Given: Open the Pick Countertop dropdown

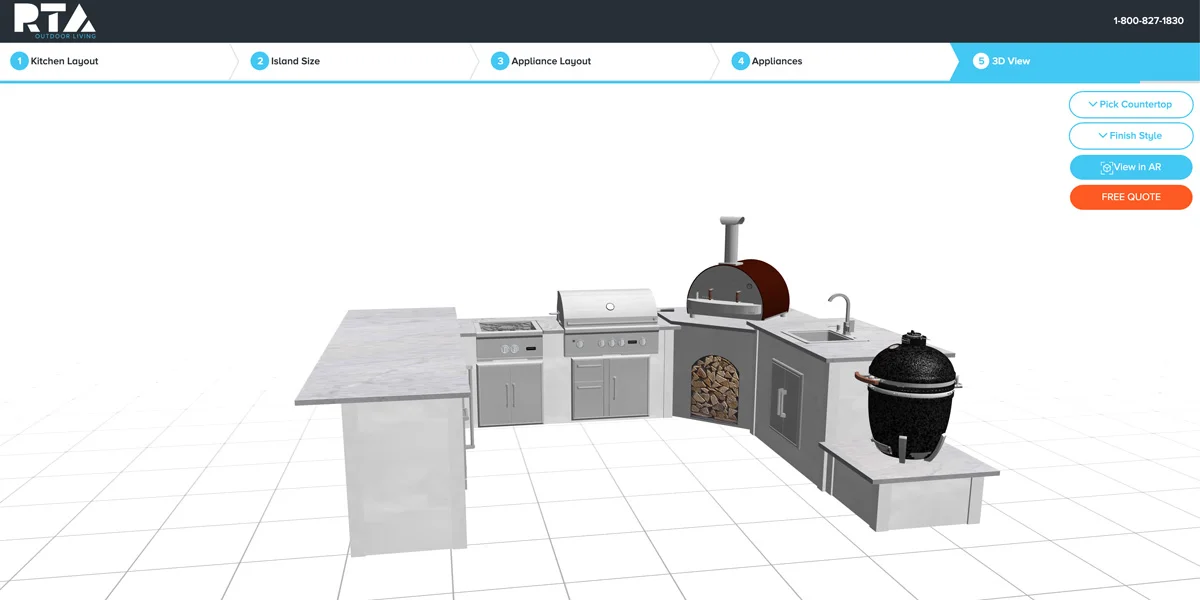Looking at the screenshot, I should [x=1131, y=104].
